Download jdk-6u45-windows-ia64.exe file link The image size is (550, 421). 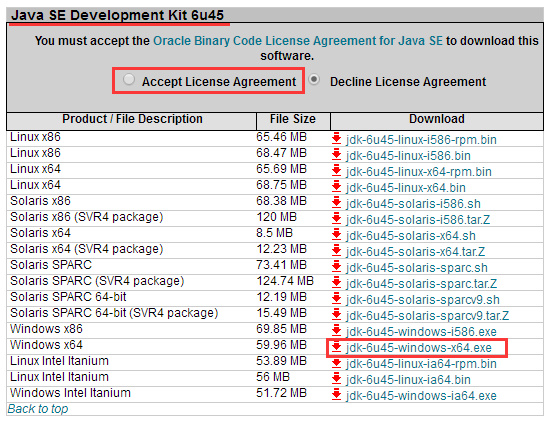(421, 396)
